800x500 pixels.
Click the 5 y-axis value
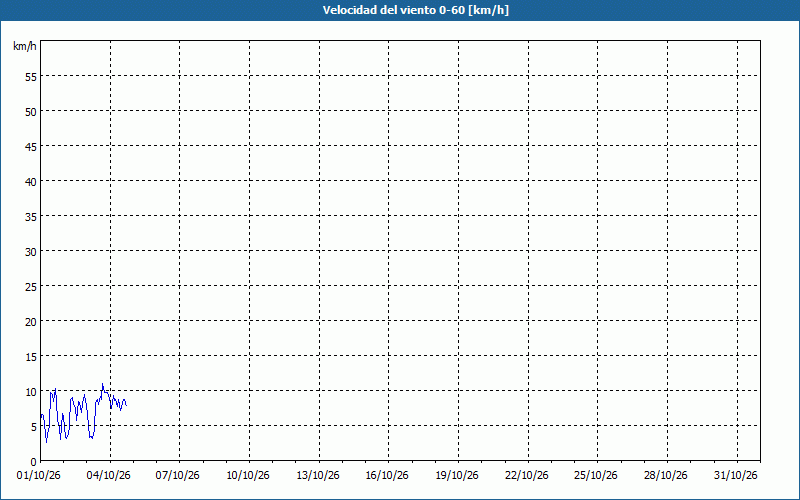tap(34, 427)
